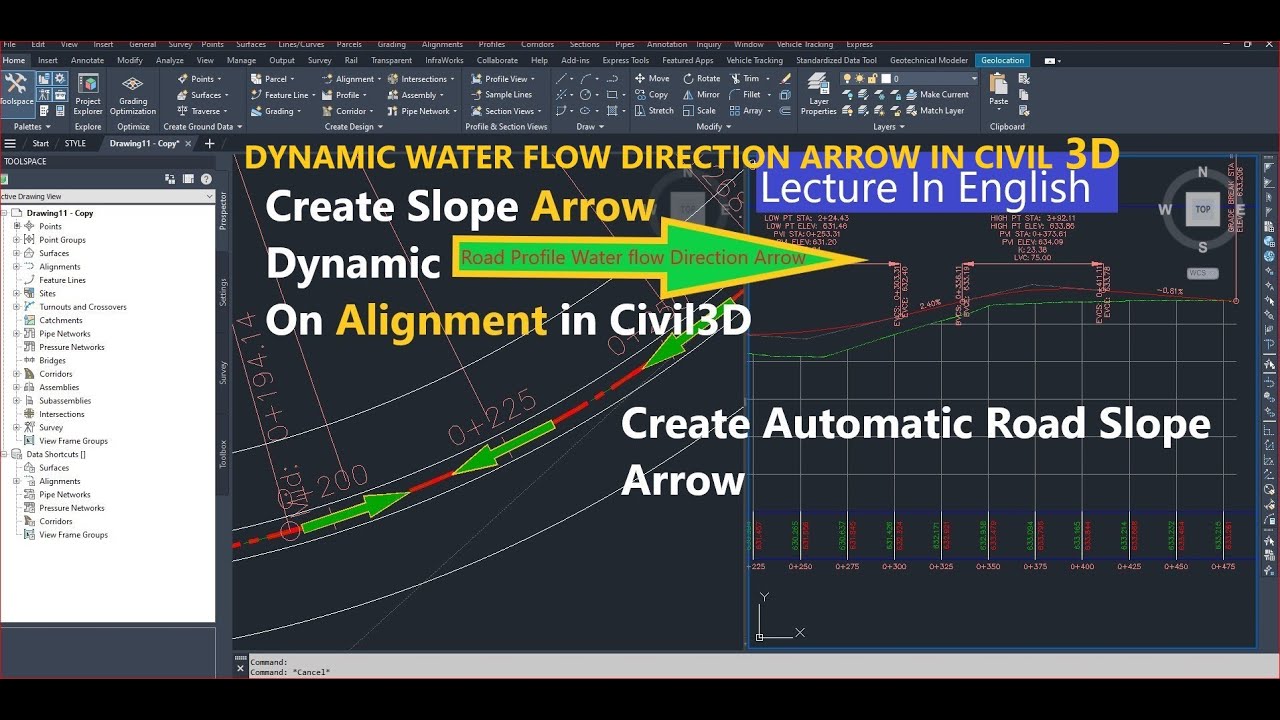This screenshot has width=1280, height=720.
Task: Click the Traverse ribbon button
Action: pos(202,111)
